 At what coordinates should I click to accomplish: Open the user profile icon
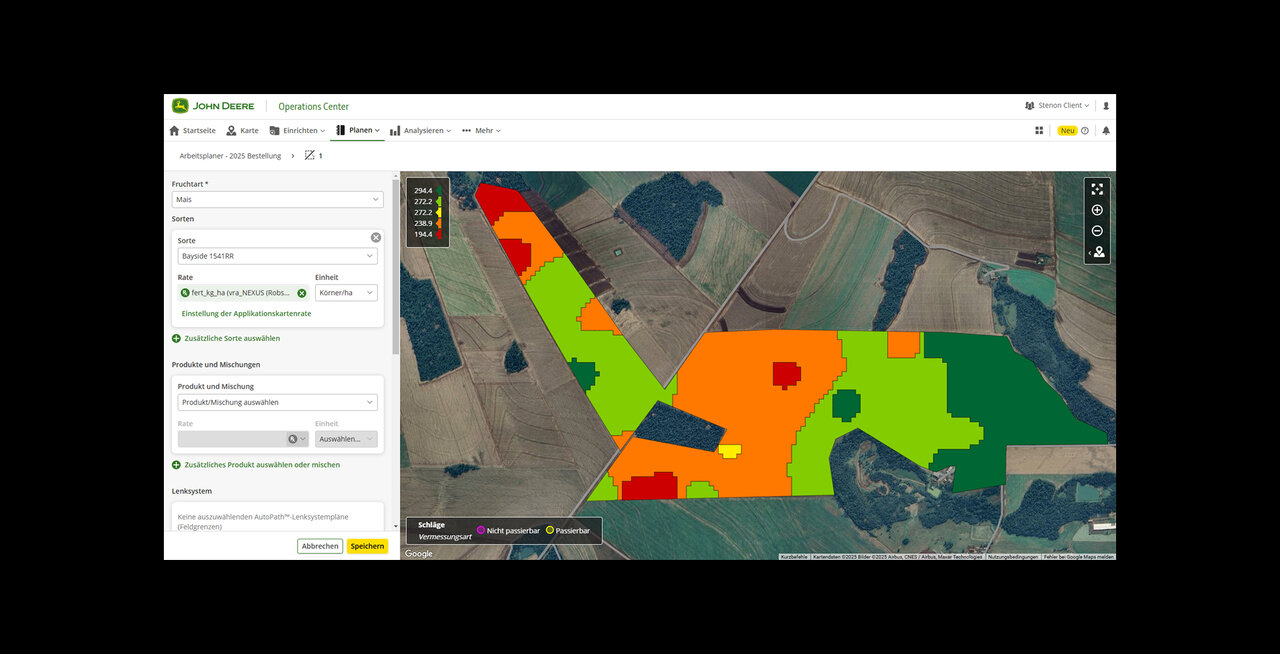point(1106,105)
